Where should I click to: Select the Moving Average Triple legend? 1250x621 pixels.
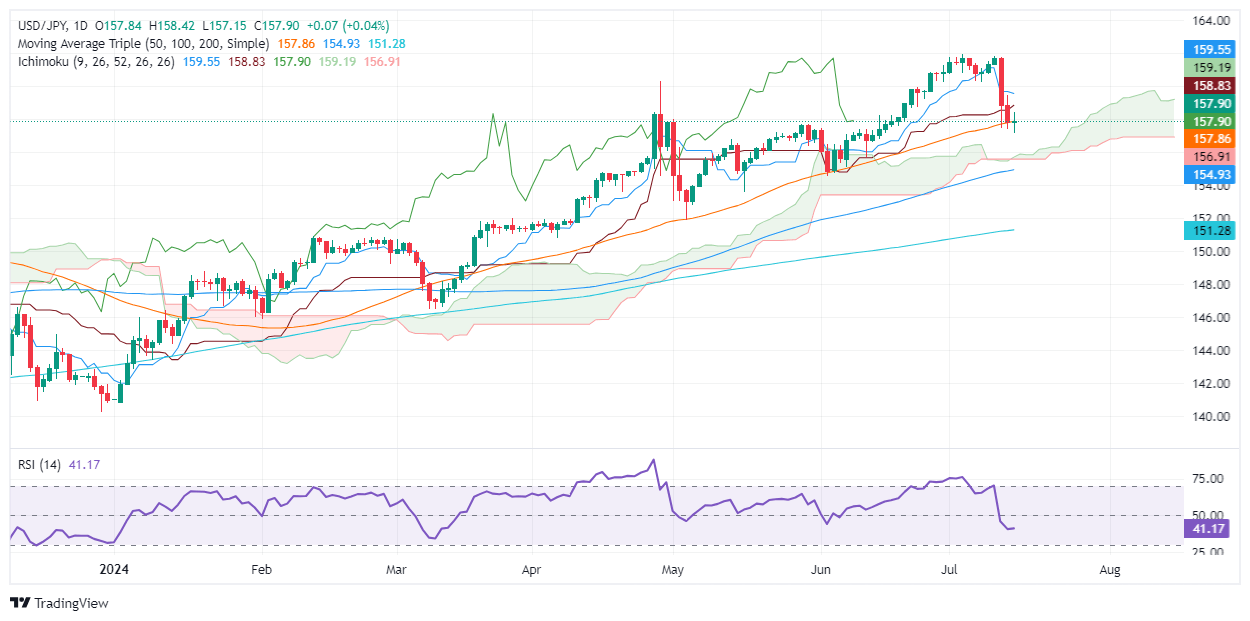pos(143,44)
